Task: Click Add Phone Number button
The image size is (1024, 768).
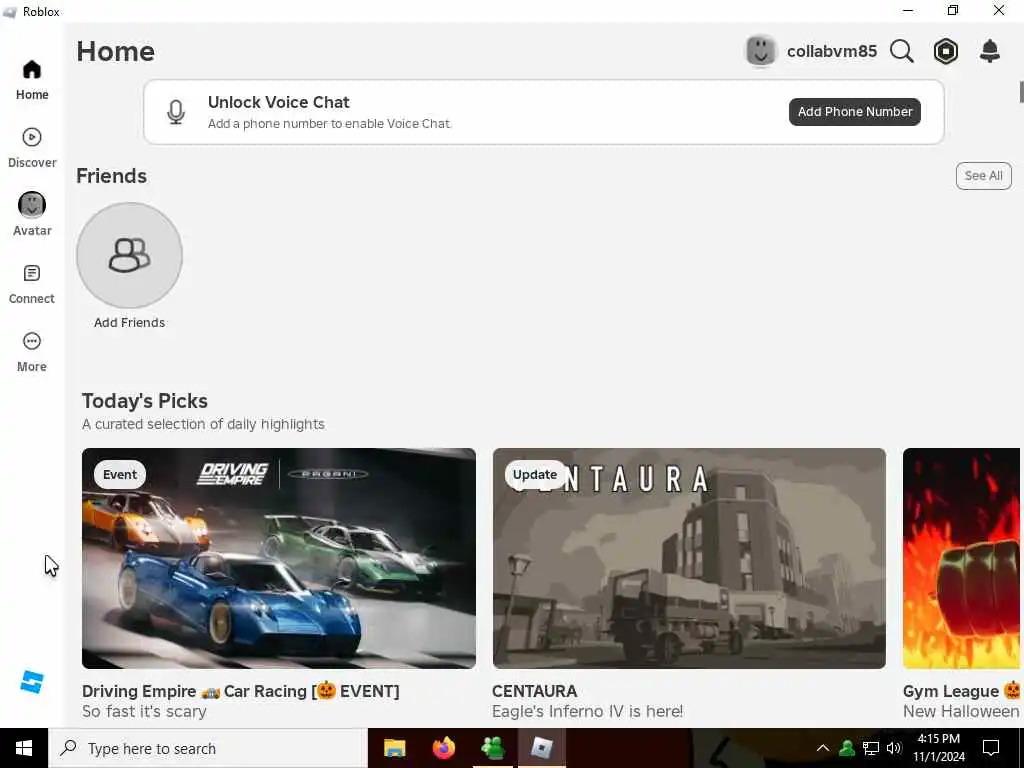Action: (855, 112)
